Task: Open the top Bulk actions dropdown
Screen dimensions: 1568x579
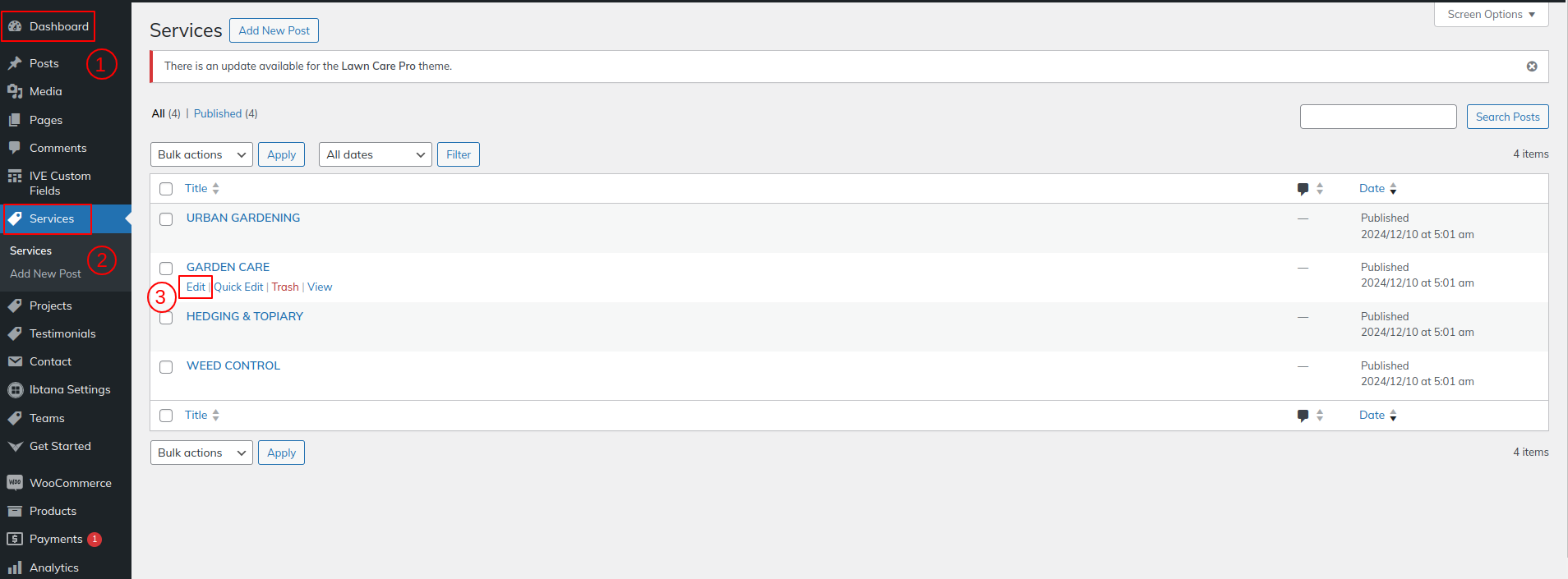Action: [x=201, y=154]
